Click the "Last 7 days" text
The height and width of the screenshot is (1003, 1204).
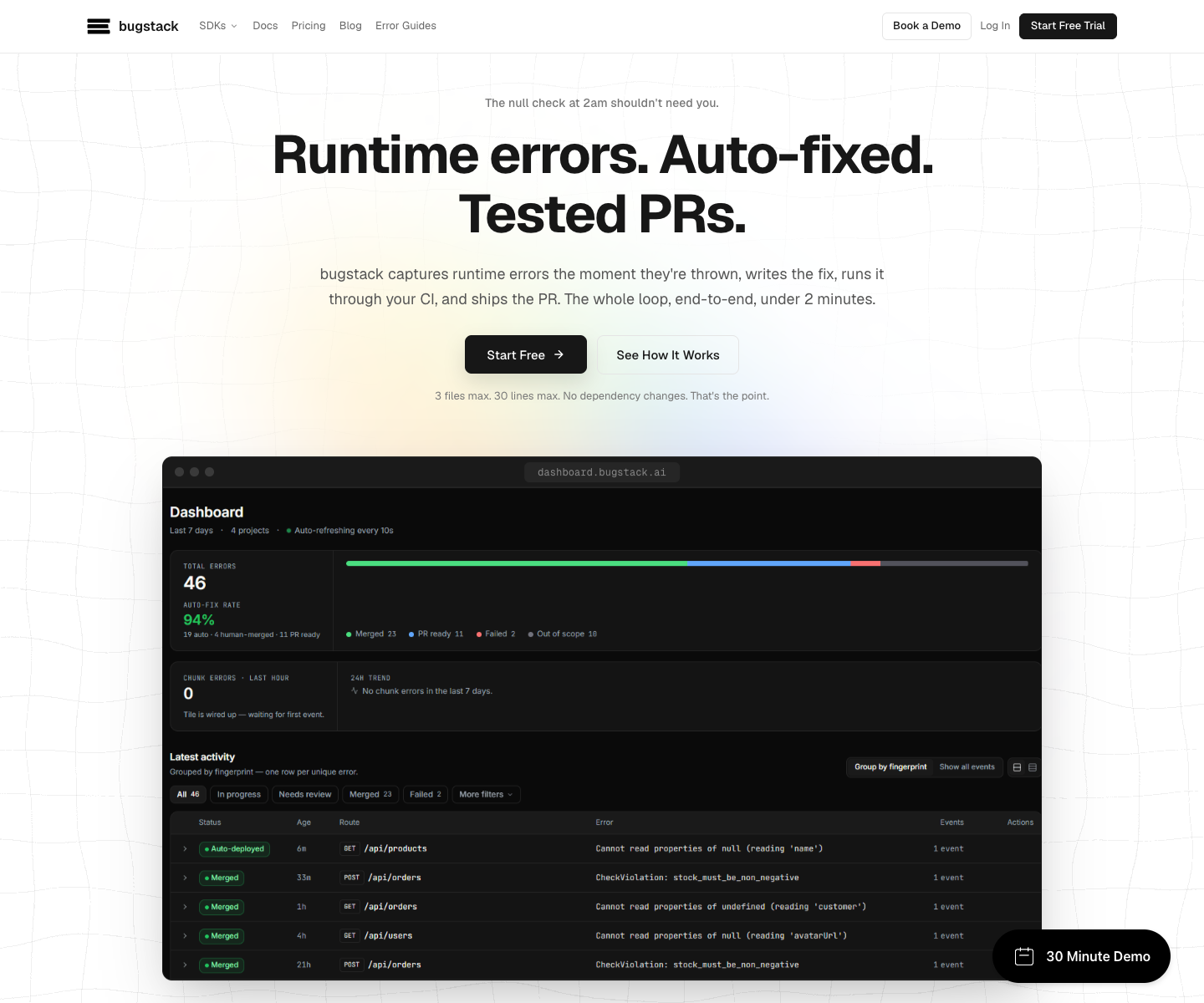coord(191,531)
